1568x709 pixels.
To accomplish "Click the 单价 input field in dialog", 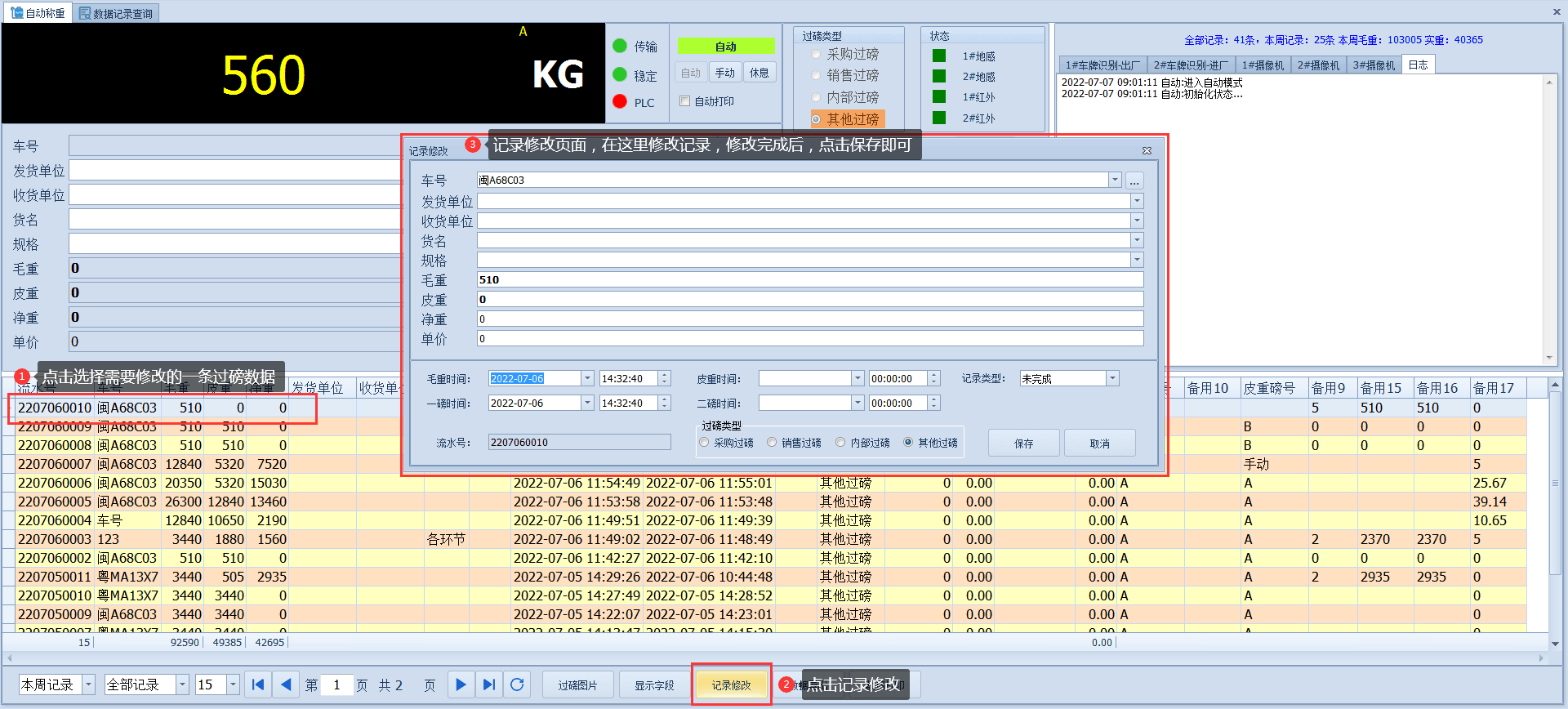I will [x=810, y=338].
